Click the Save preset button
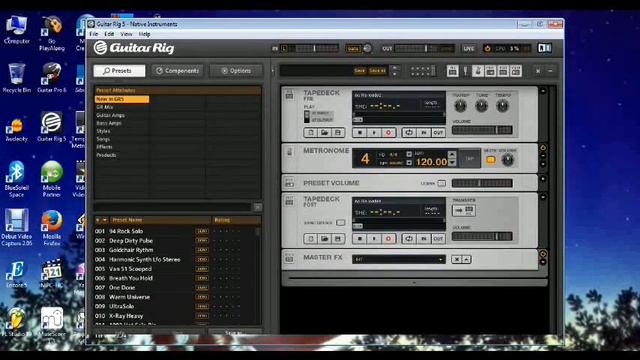Viewport: 640px width, 360px height. (x=360, y=71)
